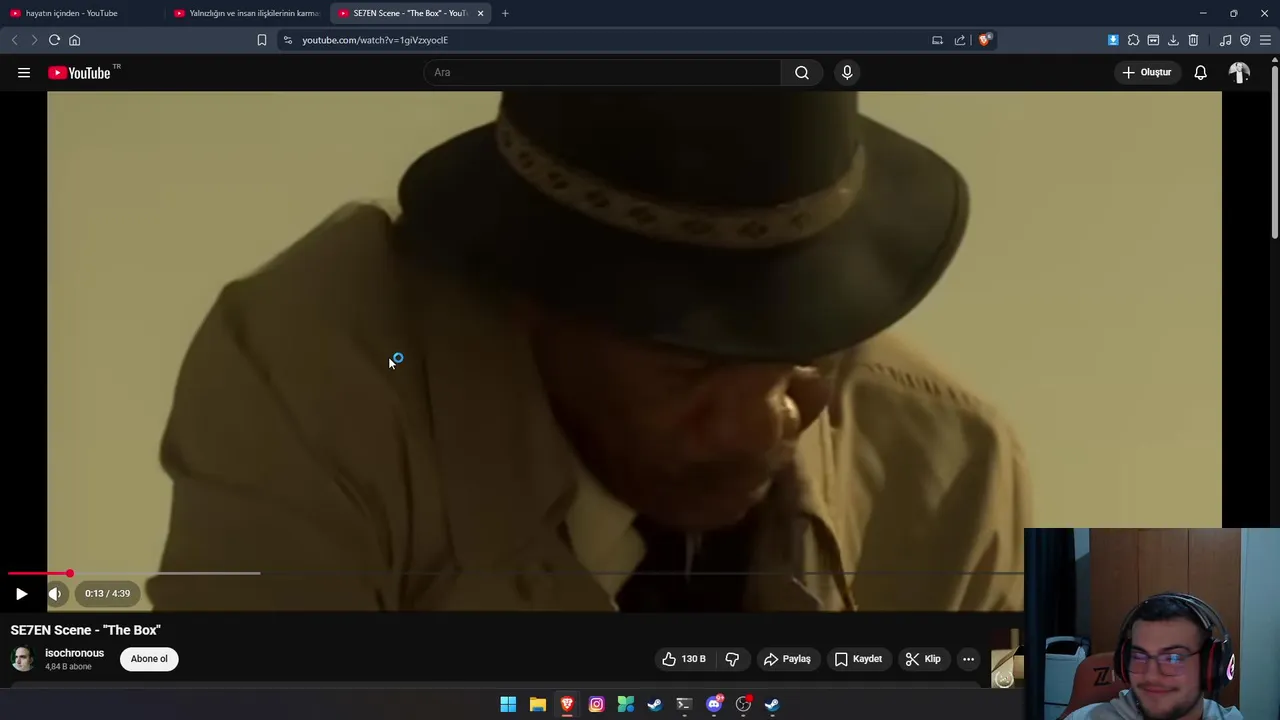The image size is (1280, 720).
Task: Open the blue downloader extension icon
Action: [1113, 40]
